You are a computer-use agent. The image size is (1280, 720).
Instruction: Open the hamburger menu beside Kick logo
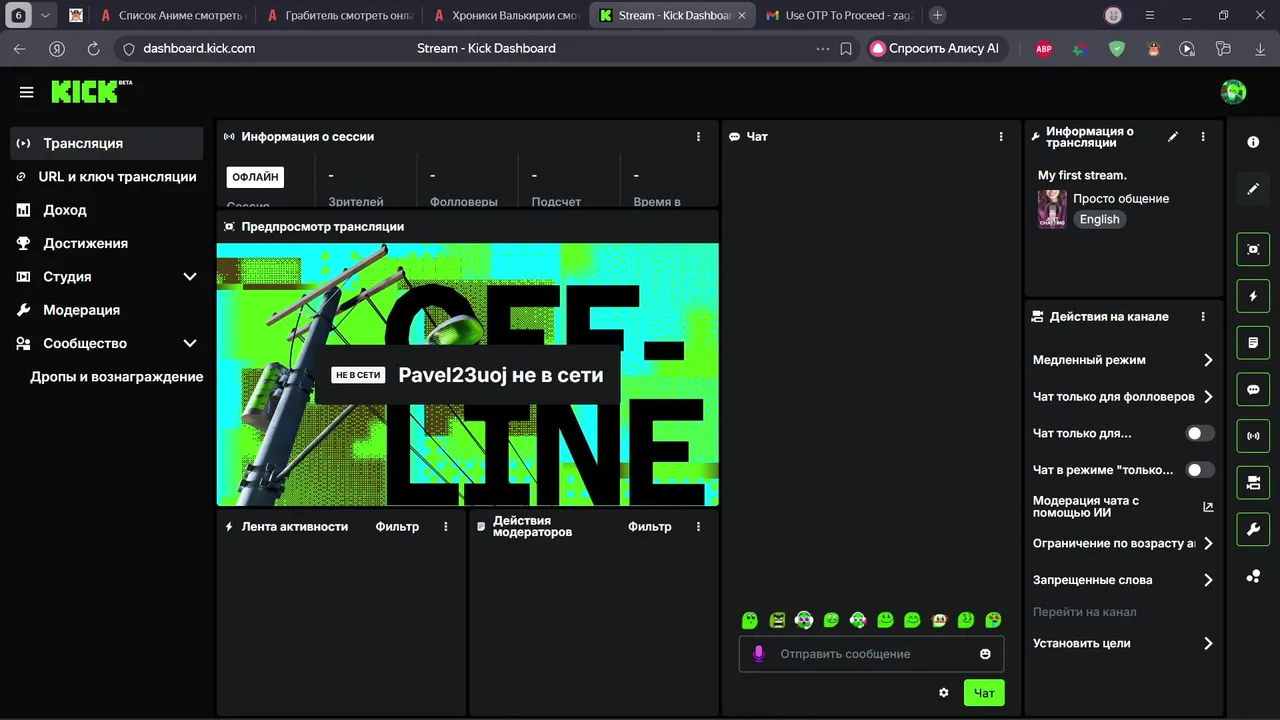[x=26, y=92]
